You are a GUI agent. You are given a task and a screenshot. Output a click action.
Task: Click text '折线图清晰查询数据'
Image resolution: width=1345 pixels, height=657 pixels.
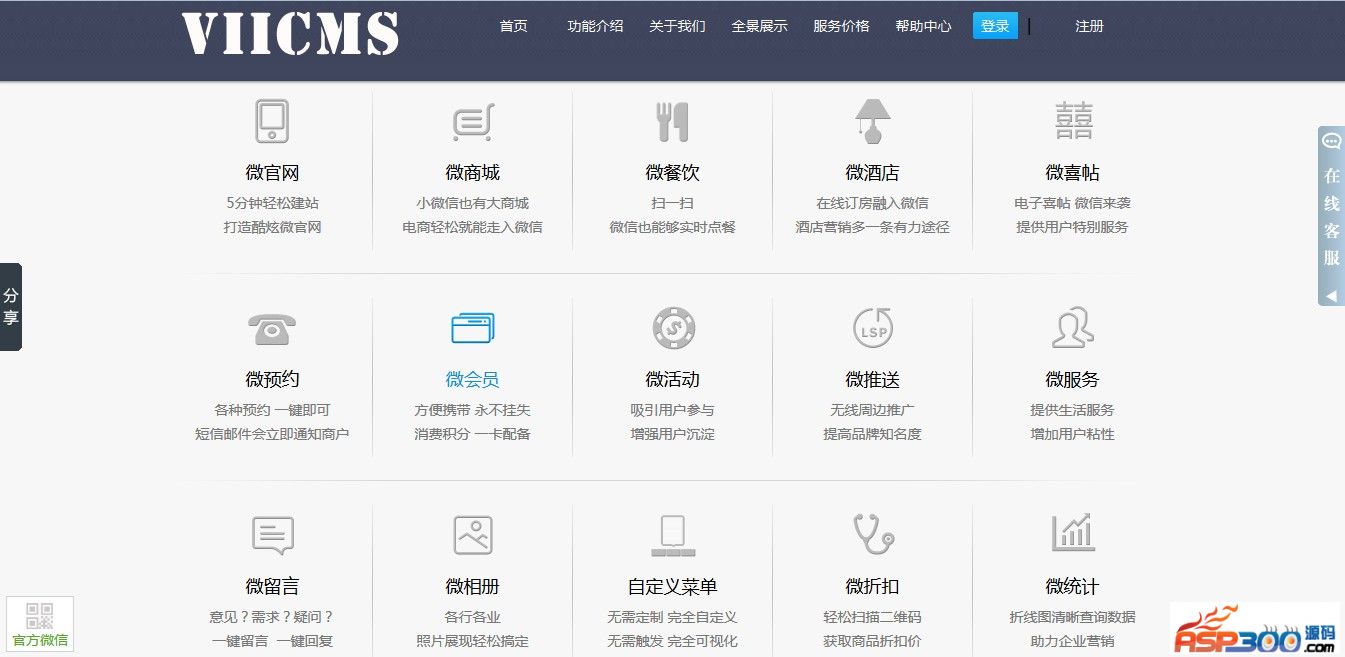[x=1072, y=617]
